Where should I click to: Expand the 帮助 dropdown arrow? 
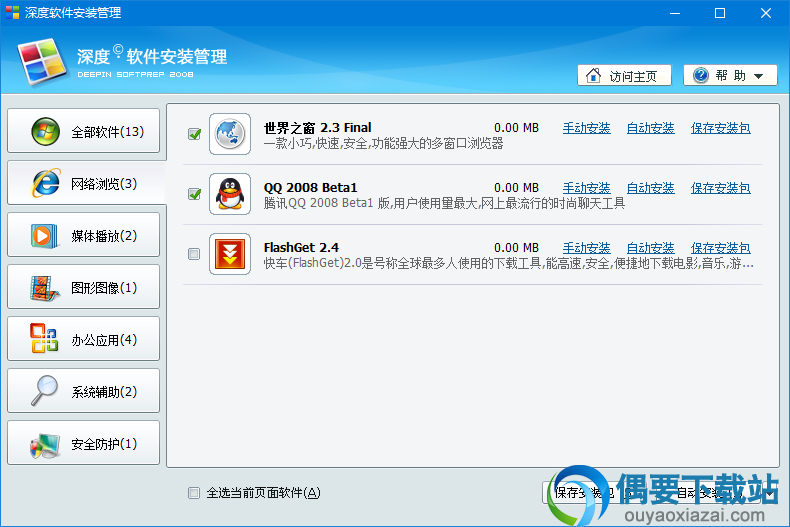[x=759, y=76]
